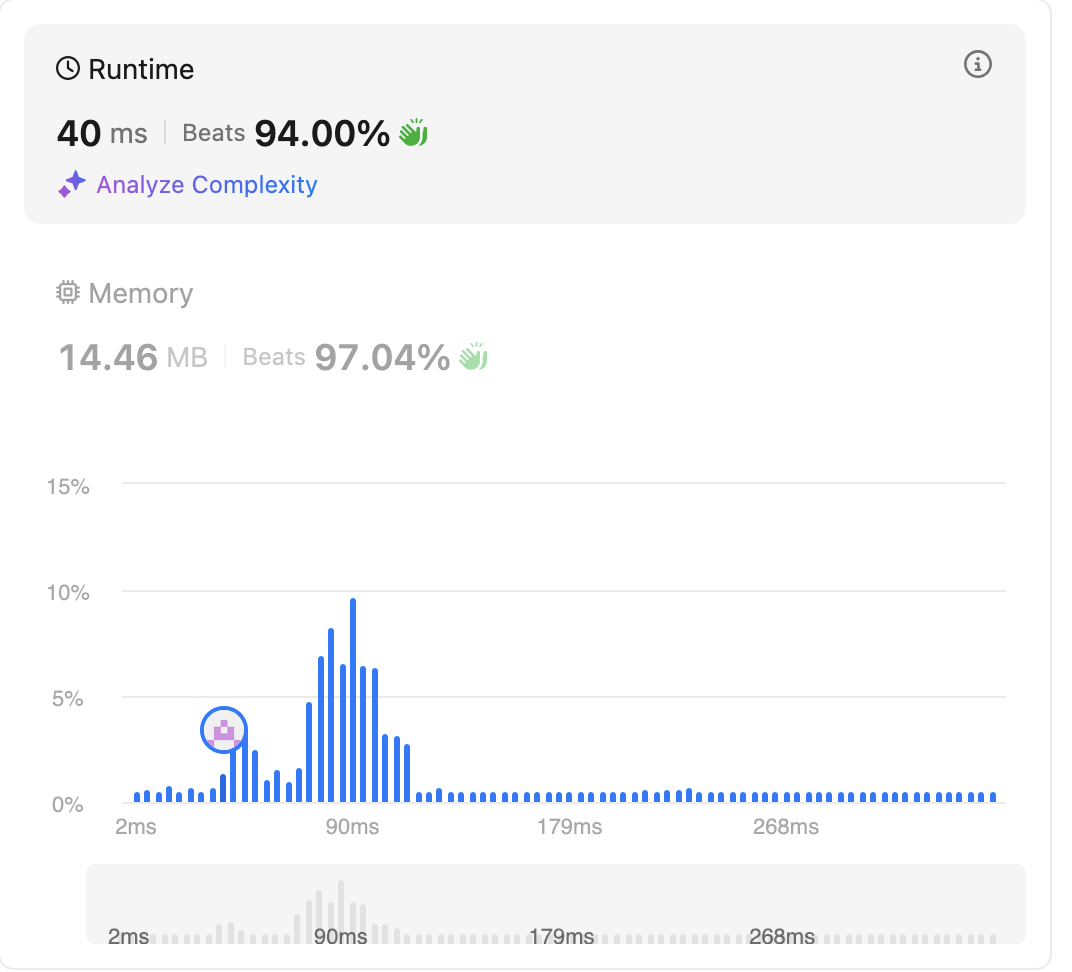Click the 268ms label on the main chart axis

786,827
